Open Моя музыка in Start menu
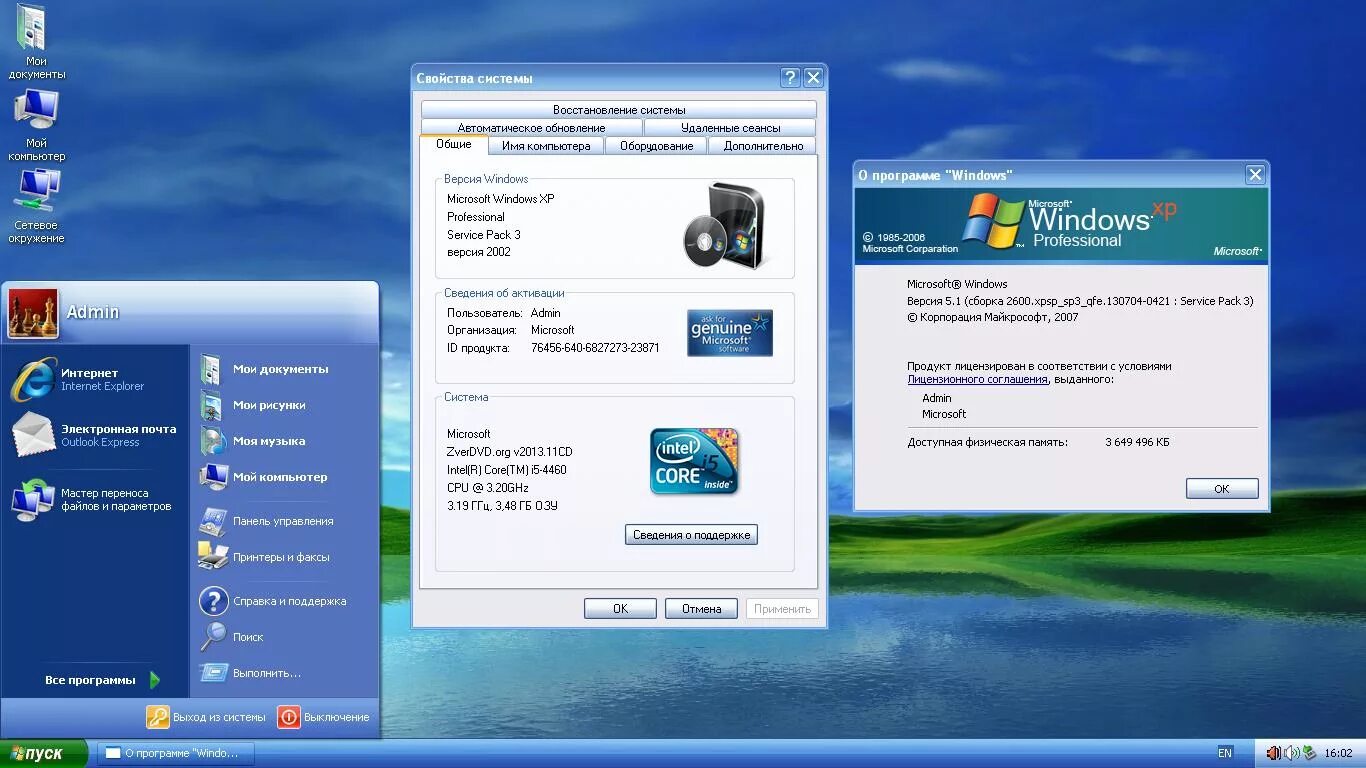Screen dimensions: 1366x768 tap(283, 441)
